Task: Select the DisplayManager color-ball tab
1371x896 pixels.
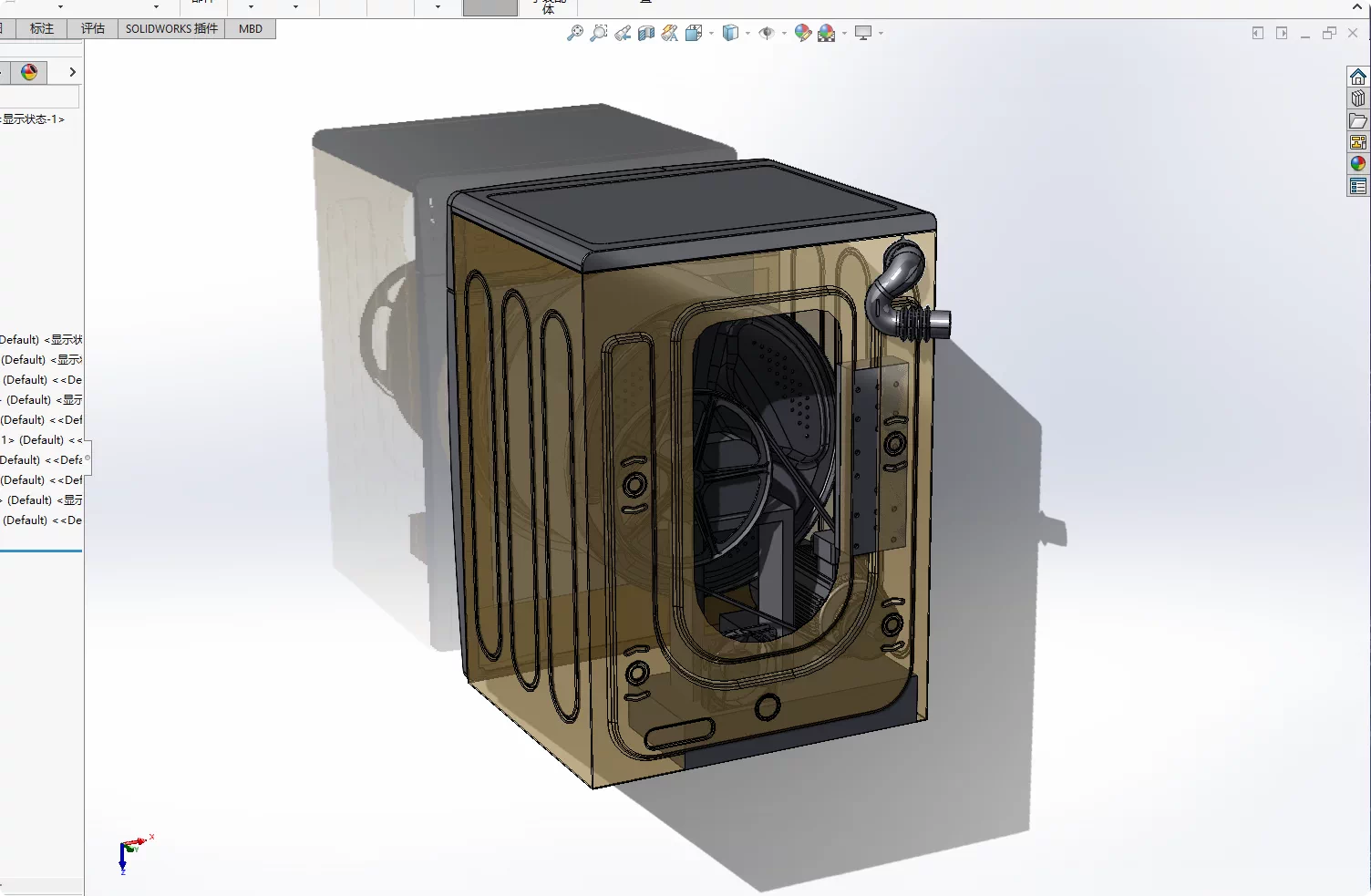Action: click(x=29, y=72)
